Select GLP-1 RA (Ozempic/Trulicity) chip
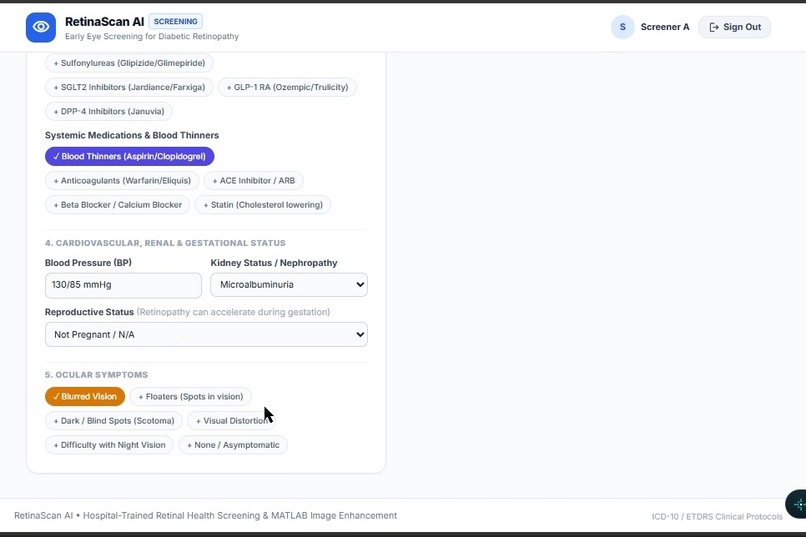 point(287,87)
